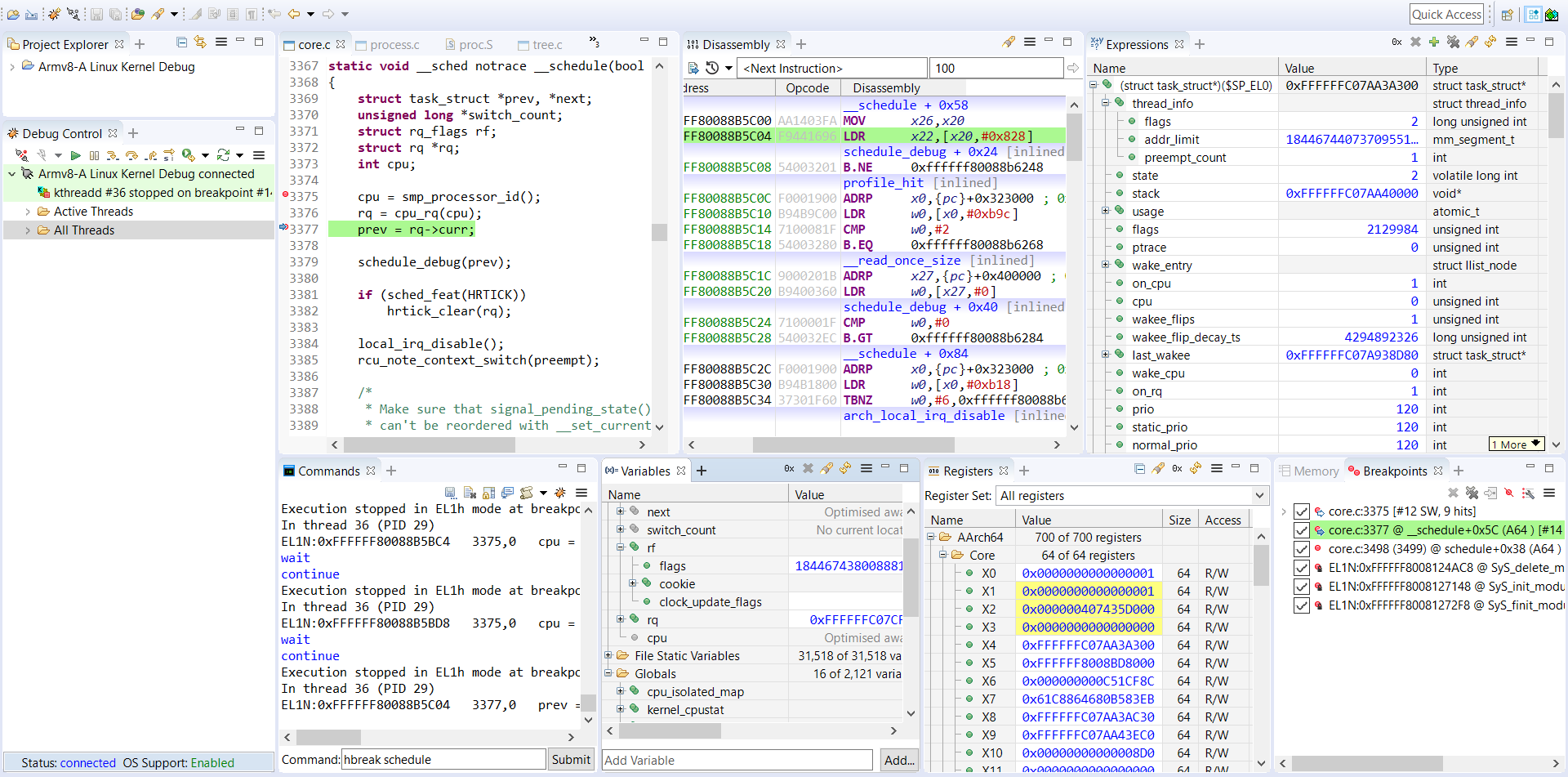Step over the current source line
The height and width of the screenshot is (777, 1568).
tap(132, 155)
